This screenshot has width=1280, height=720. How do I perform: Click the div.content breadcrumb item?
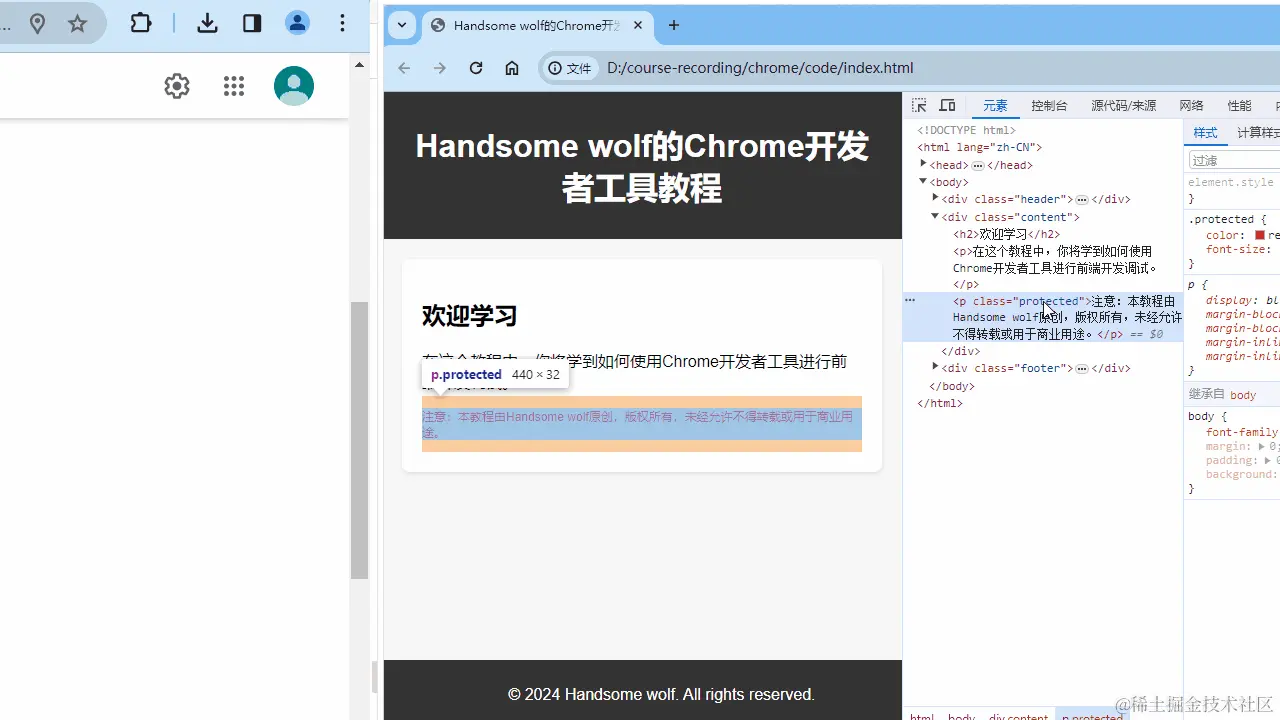click(1018, 716)
